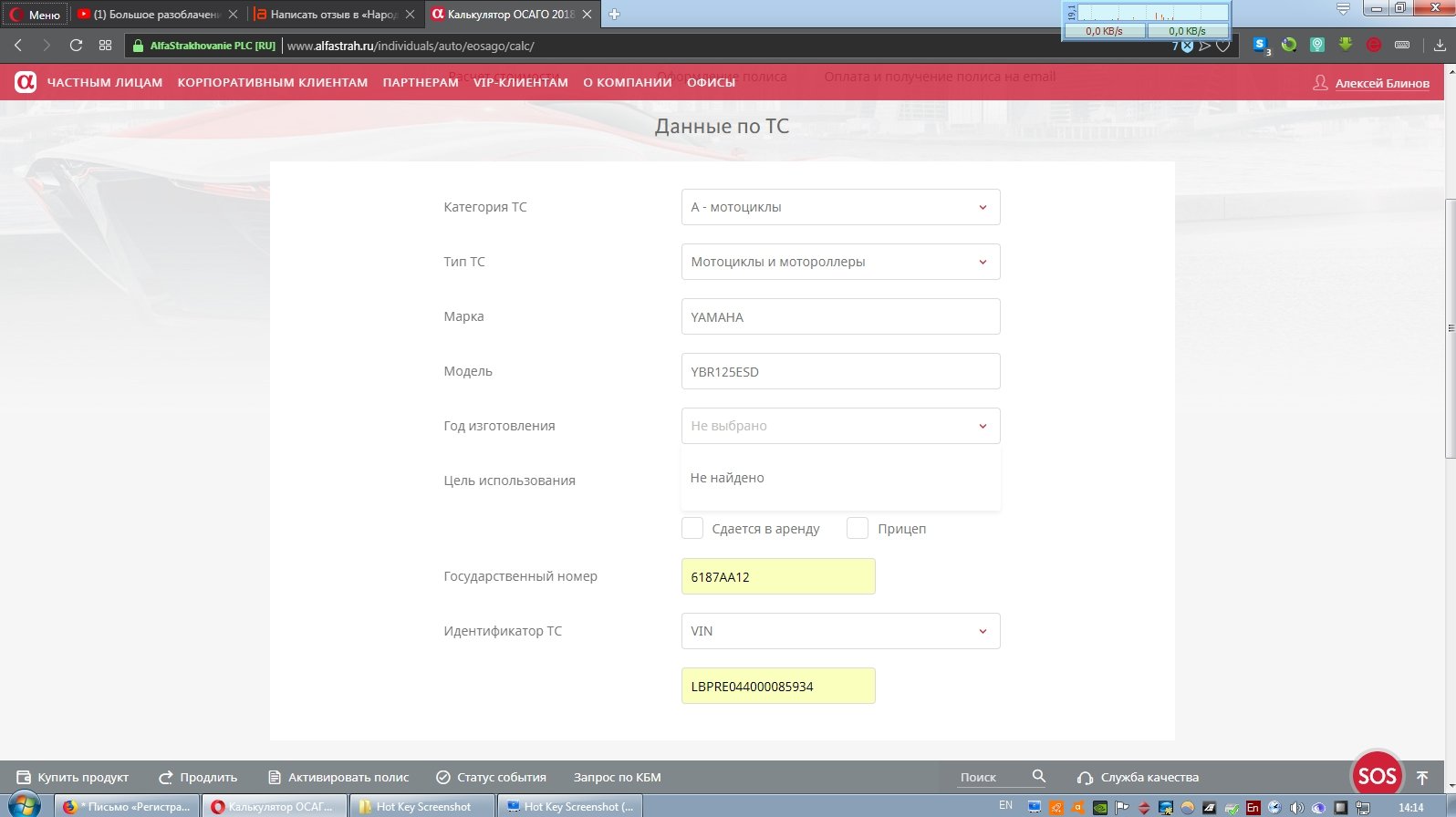1456x817 pixels.
Task: Open the 'Год изготовления' dropdown
Action: click(840, 426)
